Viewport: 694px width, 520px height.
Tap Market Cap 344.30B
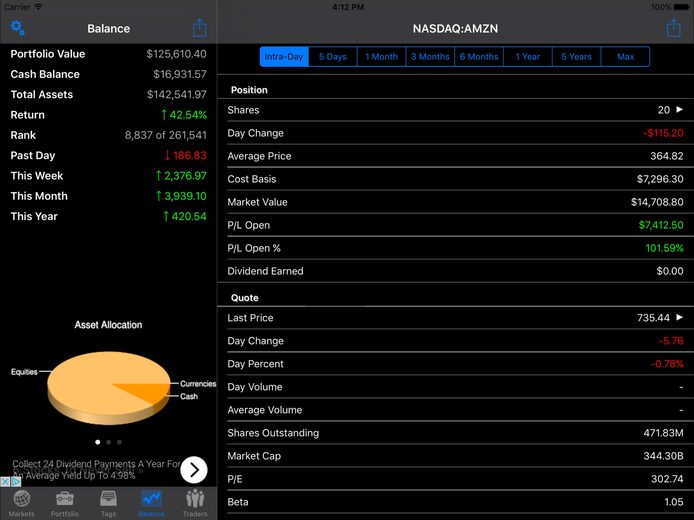tap(455, 456)
